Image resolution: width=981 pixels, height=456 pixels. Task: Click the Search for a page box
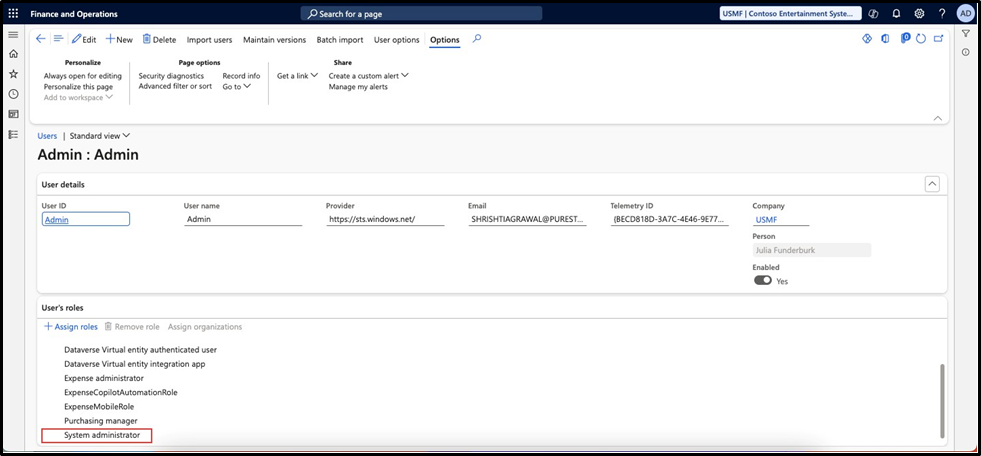click(x=422, y=14)
